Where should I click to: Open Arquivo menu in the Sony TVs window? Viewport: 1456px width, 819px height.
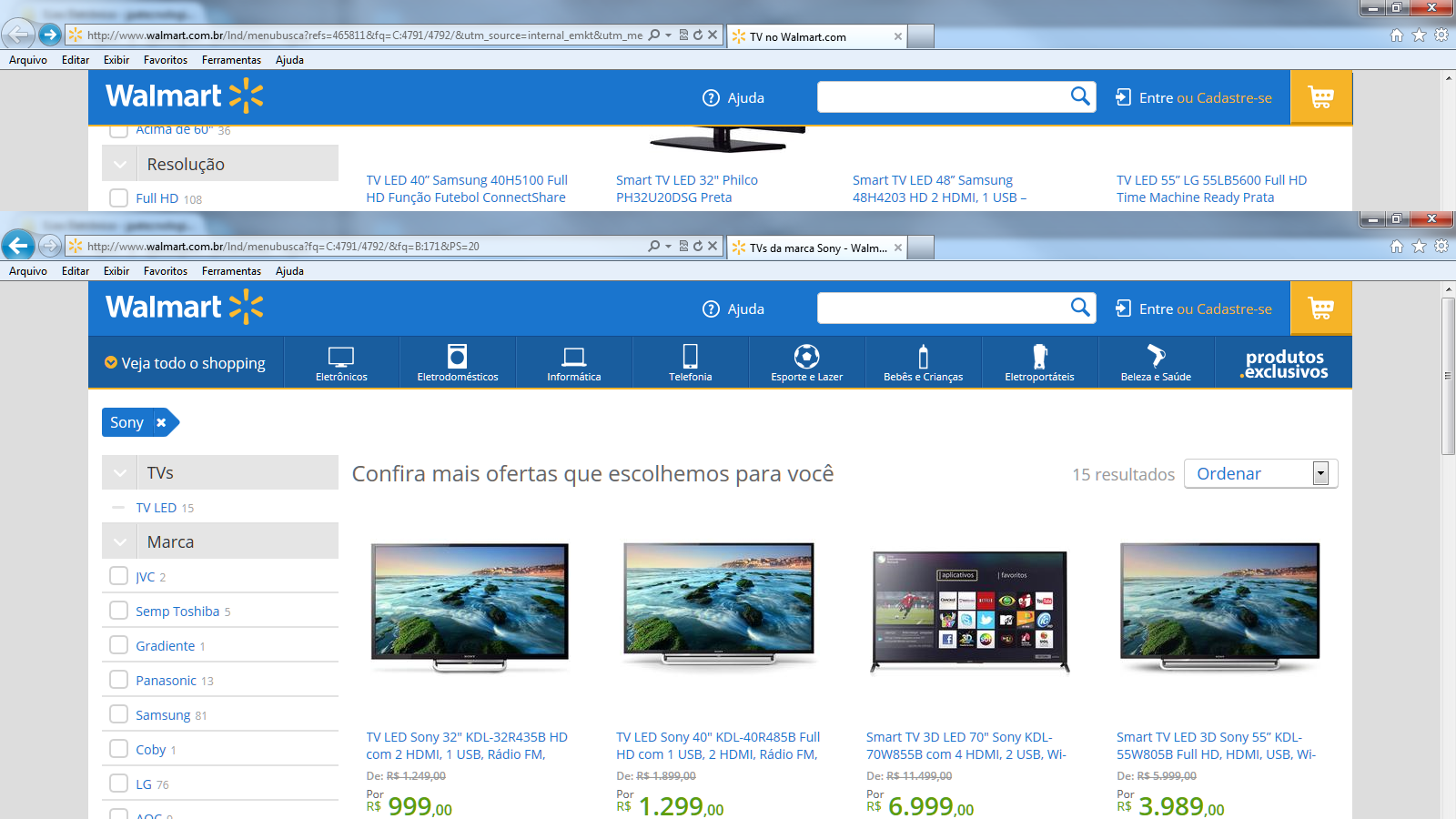click(28, 271)
